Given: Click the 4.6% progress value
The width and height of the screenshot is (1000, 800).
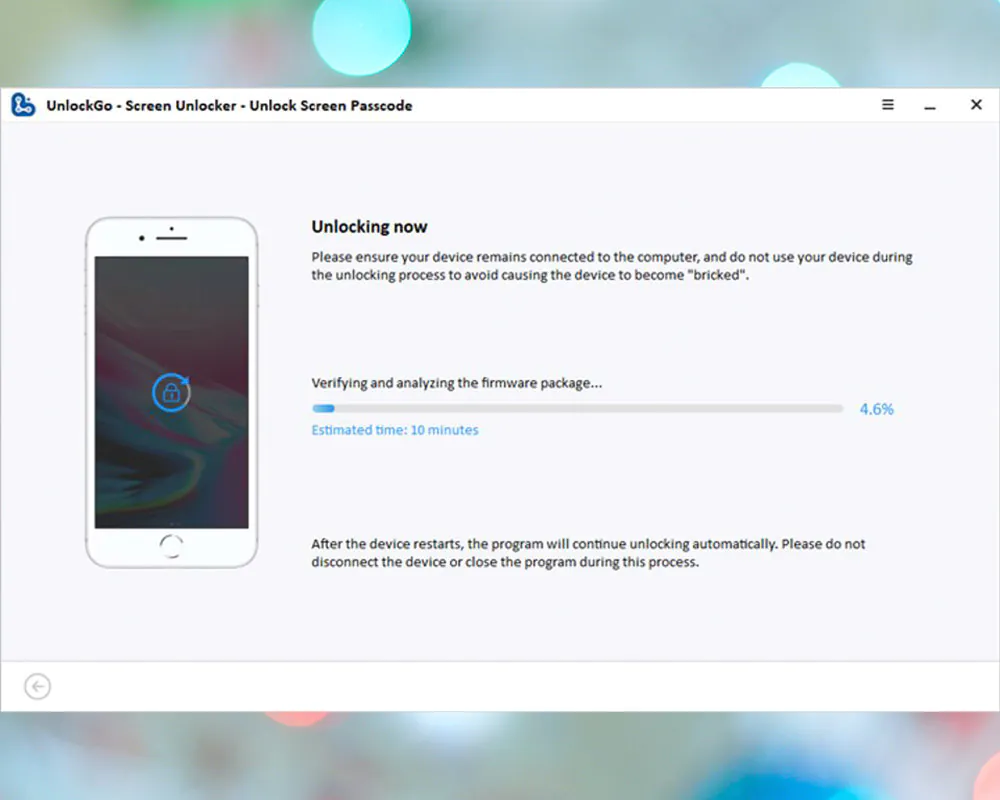Looking at the screenshot, I should tap(876, 409).
